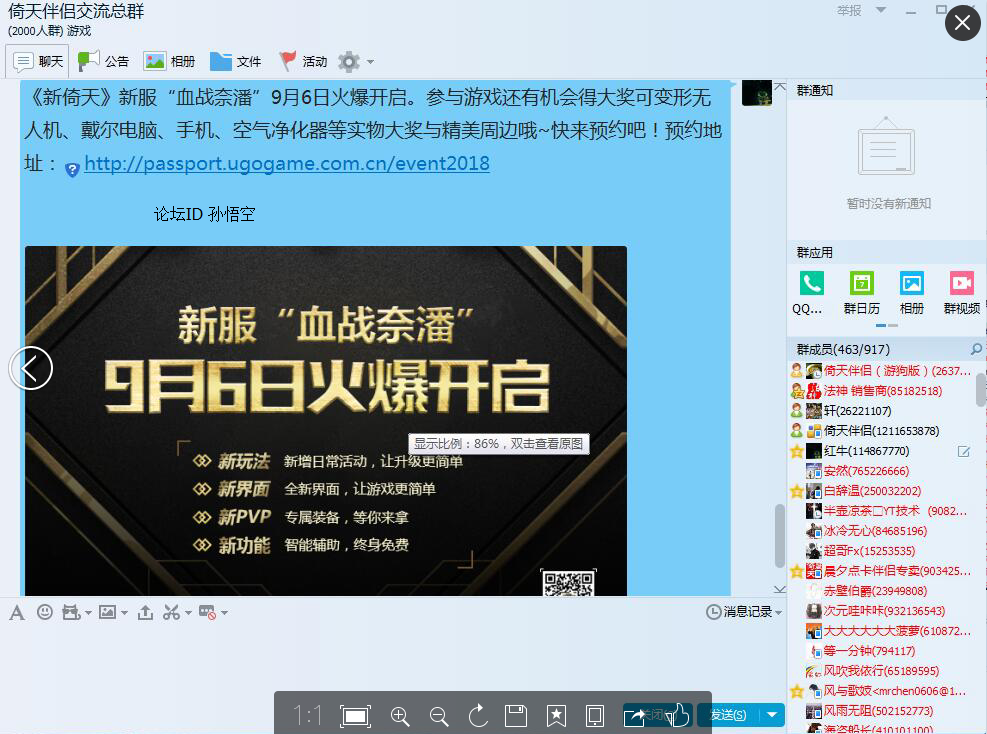
Task: Click the fit-to-window icon in viewer toolbar
Action: tap(356, 716)
